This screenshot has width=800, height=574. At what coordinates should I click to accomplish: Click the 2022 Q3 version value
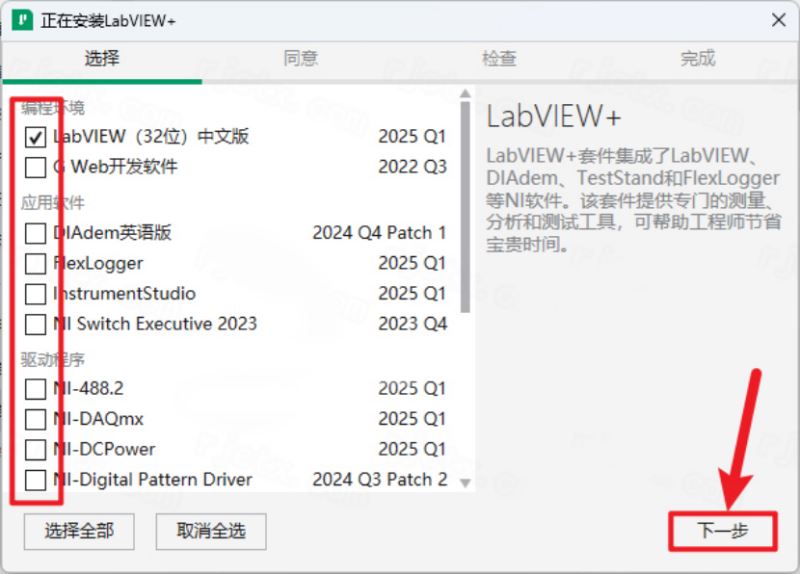tap(412, 167)
